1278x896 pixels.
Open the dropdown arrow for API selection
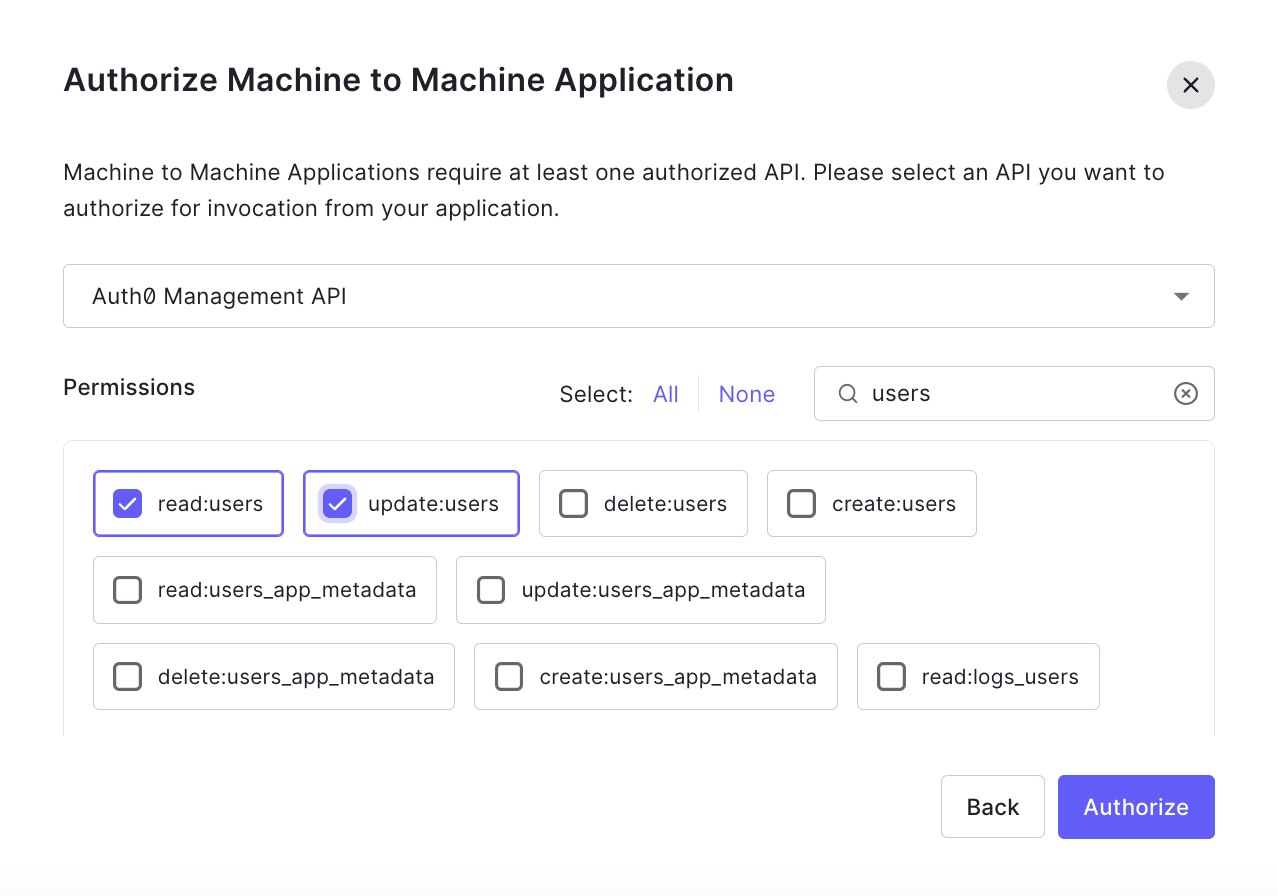[1181, 296]
